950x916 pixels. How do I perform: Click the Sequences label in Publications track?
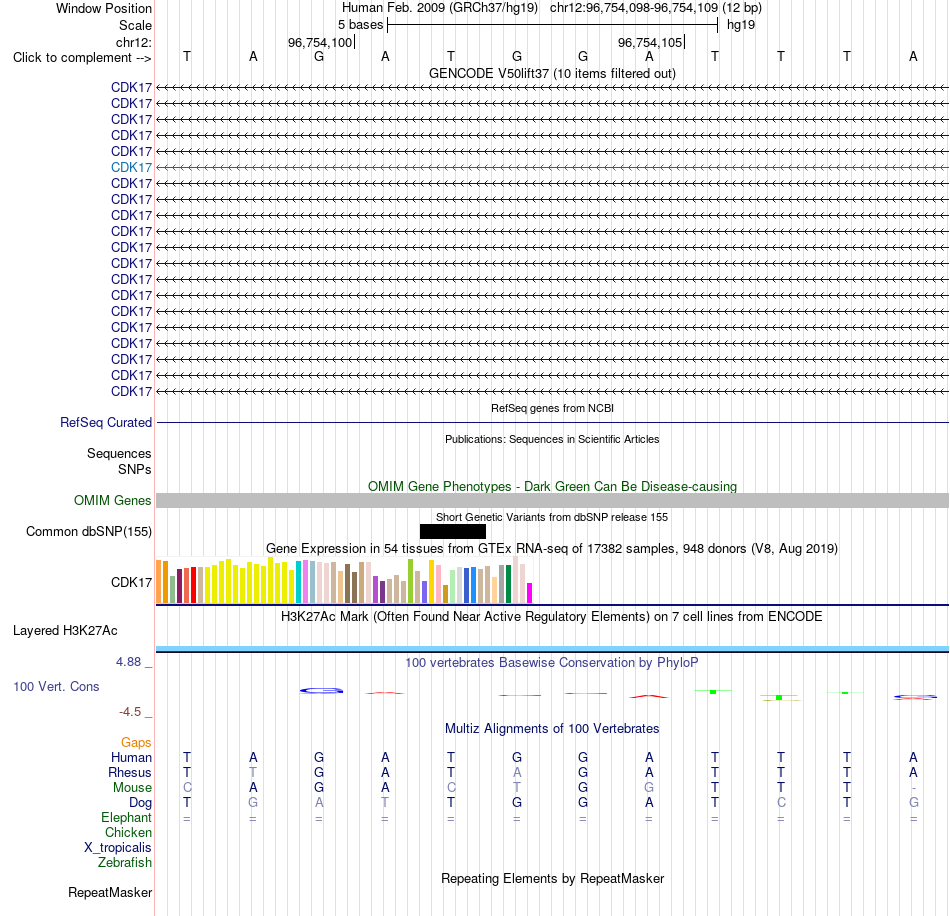(119, 454)
